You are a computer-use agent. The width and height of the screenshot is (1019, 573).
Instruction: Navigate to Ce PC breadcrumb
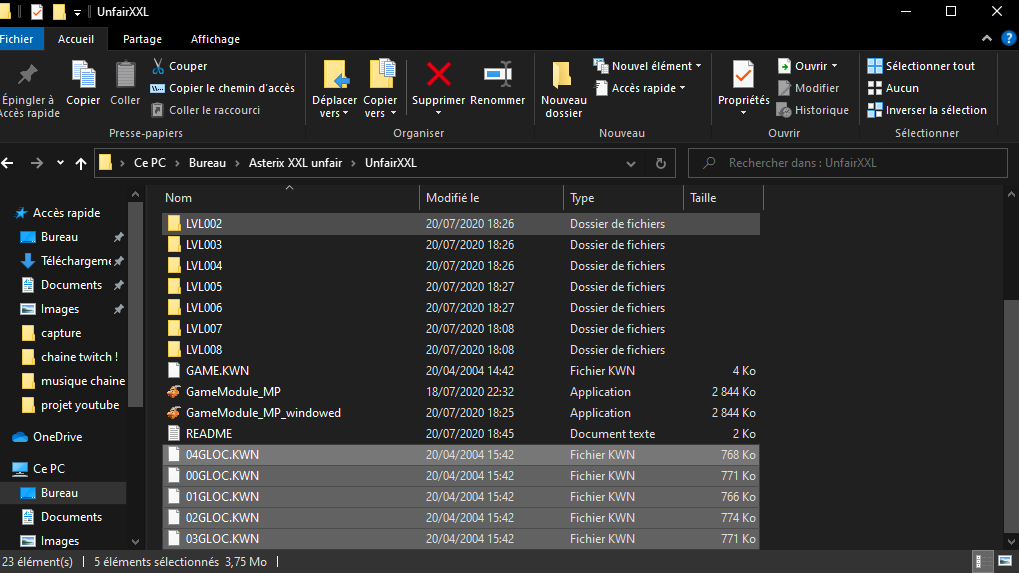(x=149, y=163)
